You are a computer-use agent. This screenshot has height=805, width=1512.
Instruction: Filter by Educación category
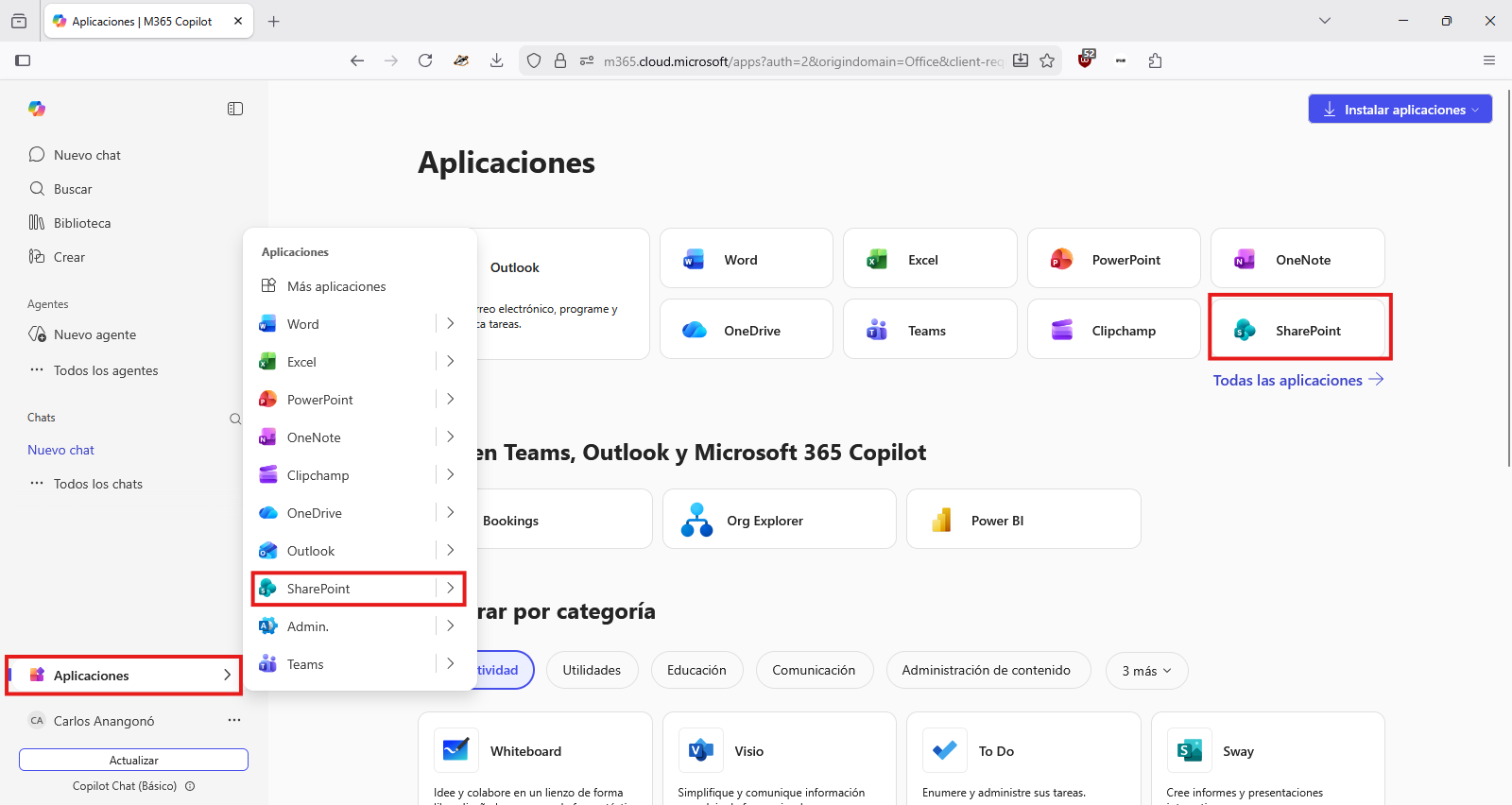696,670
